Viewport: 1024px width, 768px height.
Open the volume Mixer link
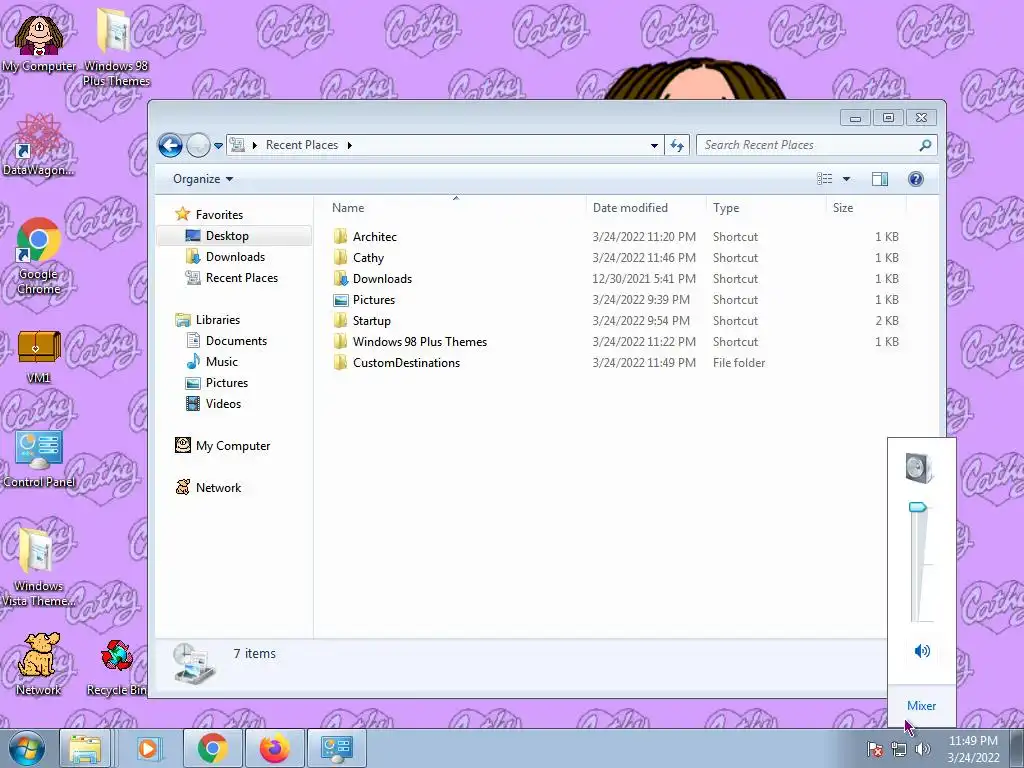tap(921, 705)
